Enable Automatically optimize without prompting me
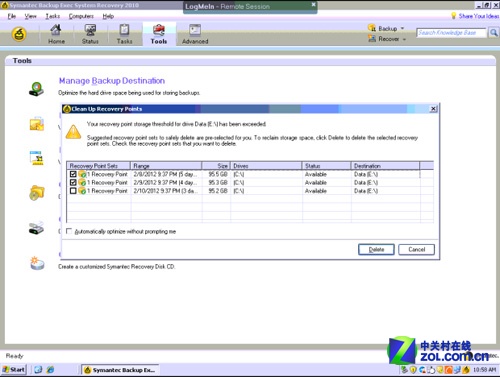Screen dimensions: 500x377 coord(69,231)
